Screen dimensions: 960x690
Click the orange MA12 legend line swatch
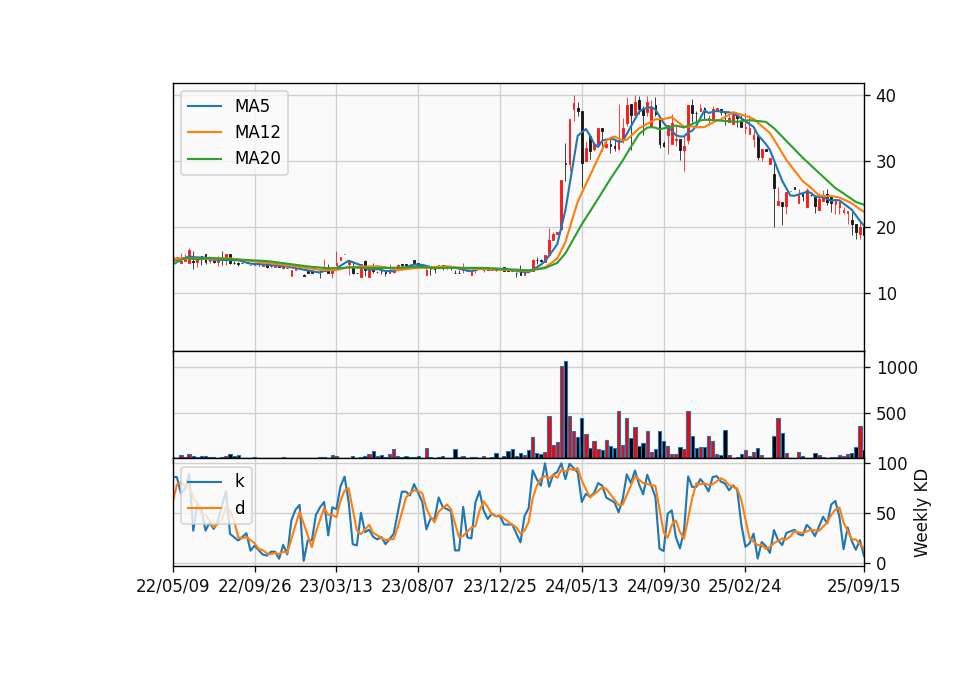[204, 132]
